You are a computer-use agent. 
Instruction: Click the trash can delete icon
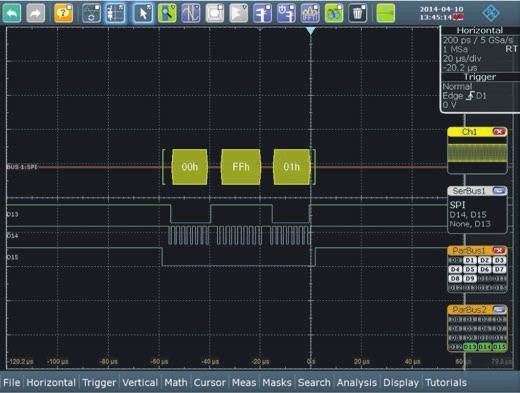point(358,13)
